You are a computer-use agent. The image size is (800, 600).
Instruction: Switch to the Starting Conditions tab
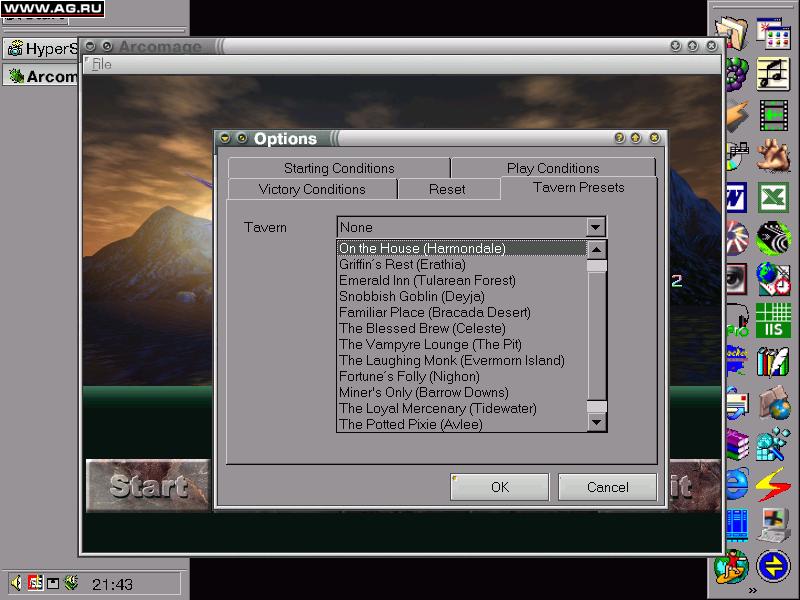click(339, 168)
